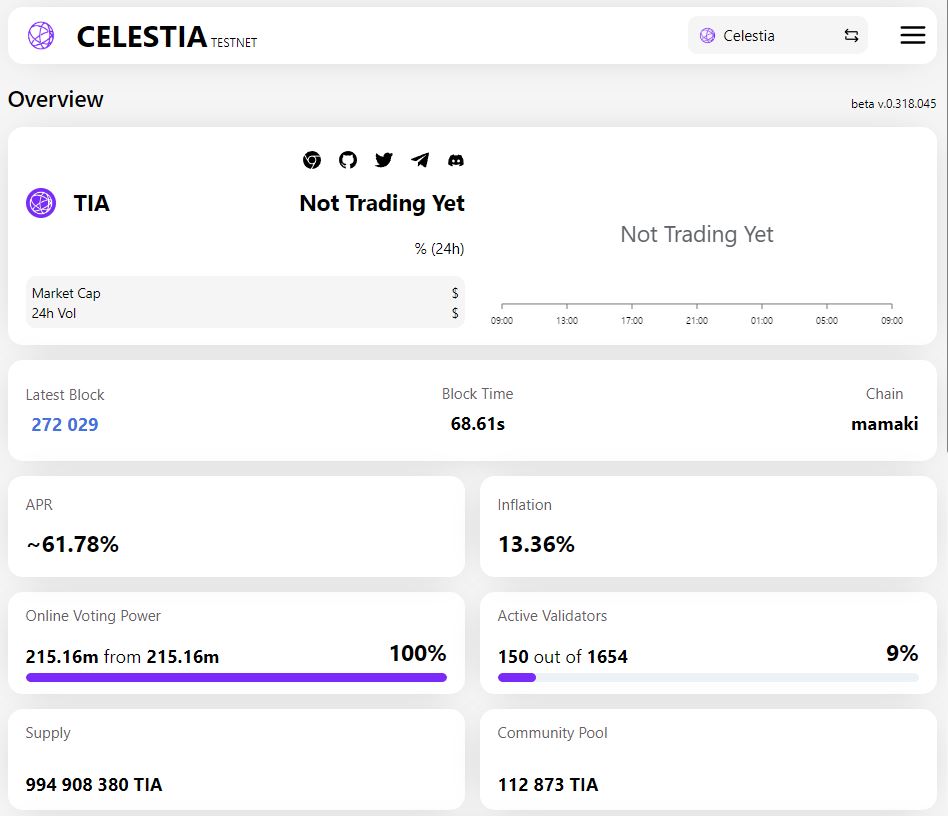Click the Supply value 994 908 380 TIA
The width and height of the screenshot is (948, 816).
click(x=94, y=785)
